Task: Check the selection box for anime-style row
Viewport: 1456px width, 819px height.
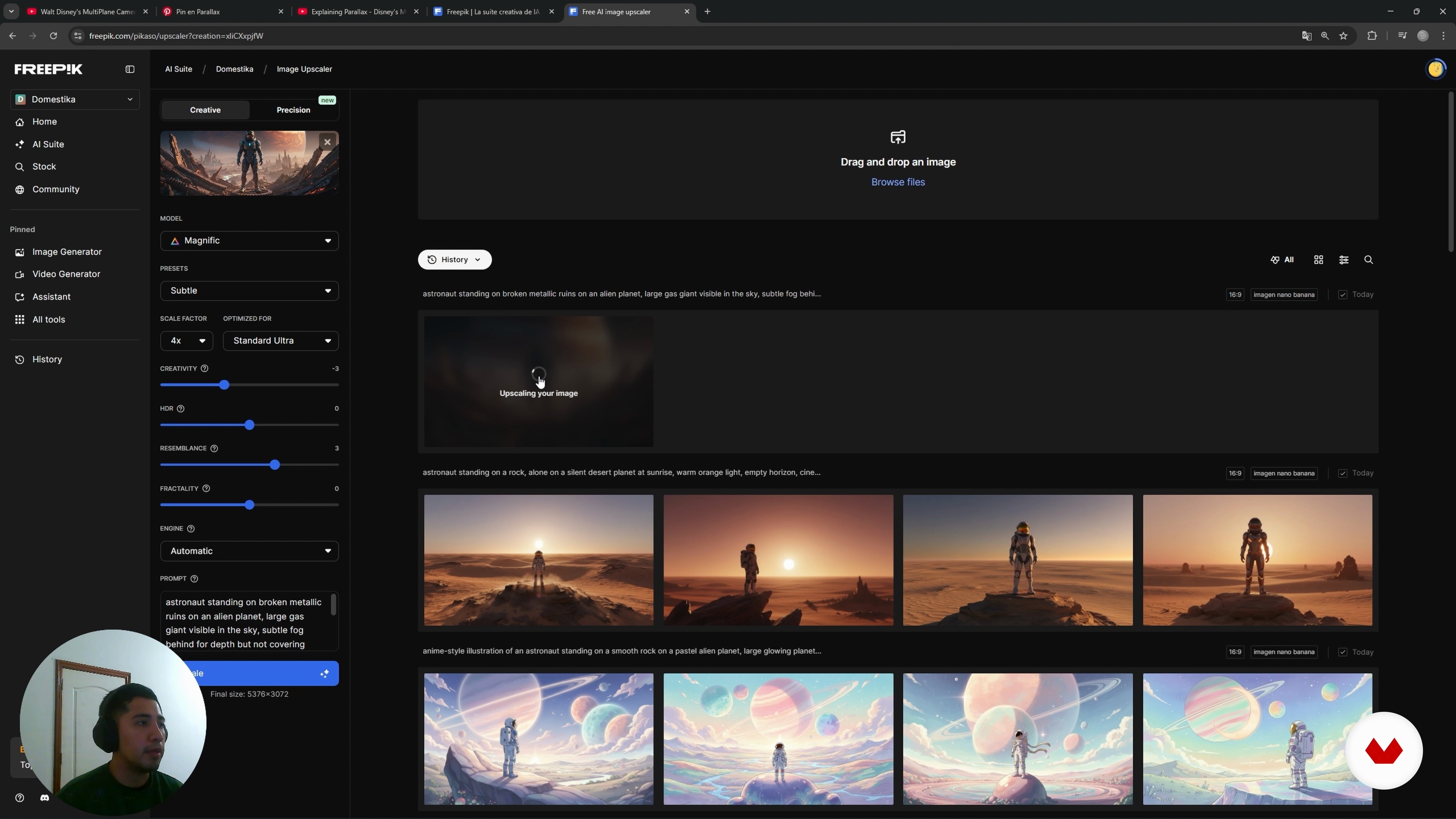Action: point(1342,652)
